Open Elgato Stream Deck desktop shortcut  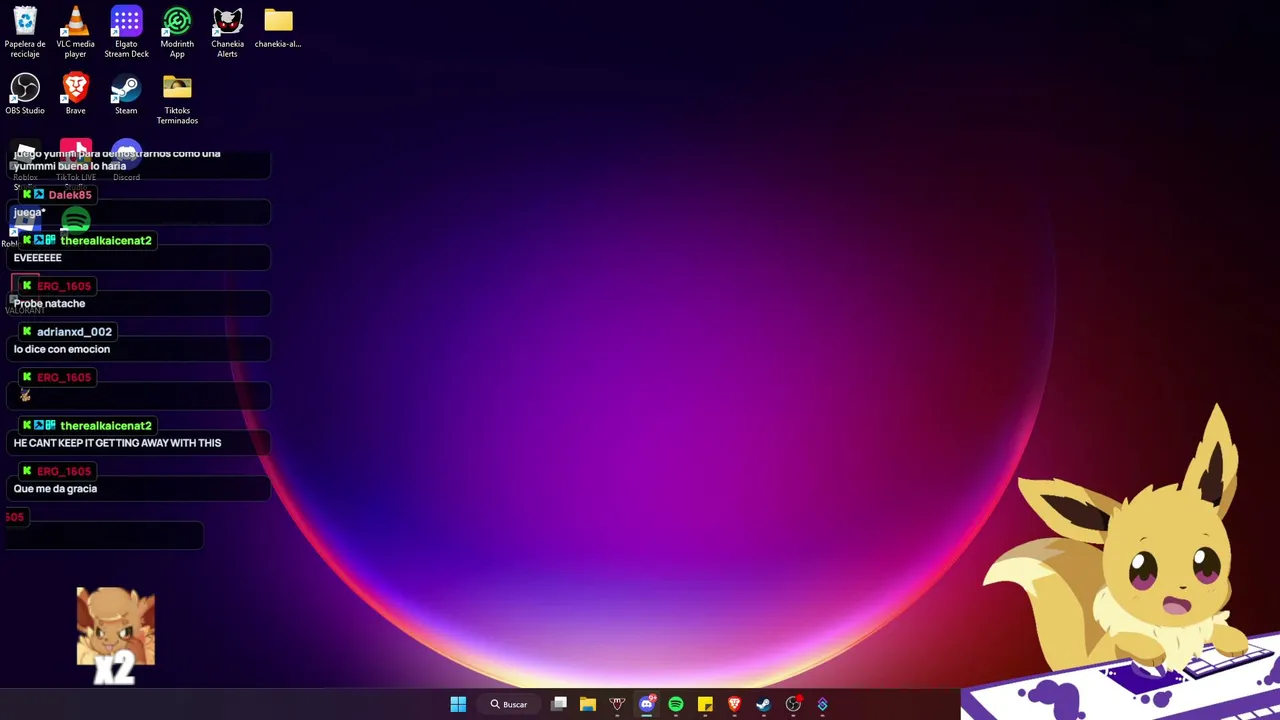pos(126,31)
